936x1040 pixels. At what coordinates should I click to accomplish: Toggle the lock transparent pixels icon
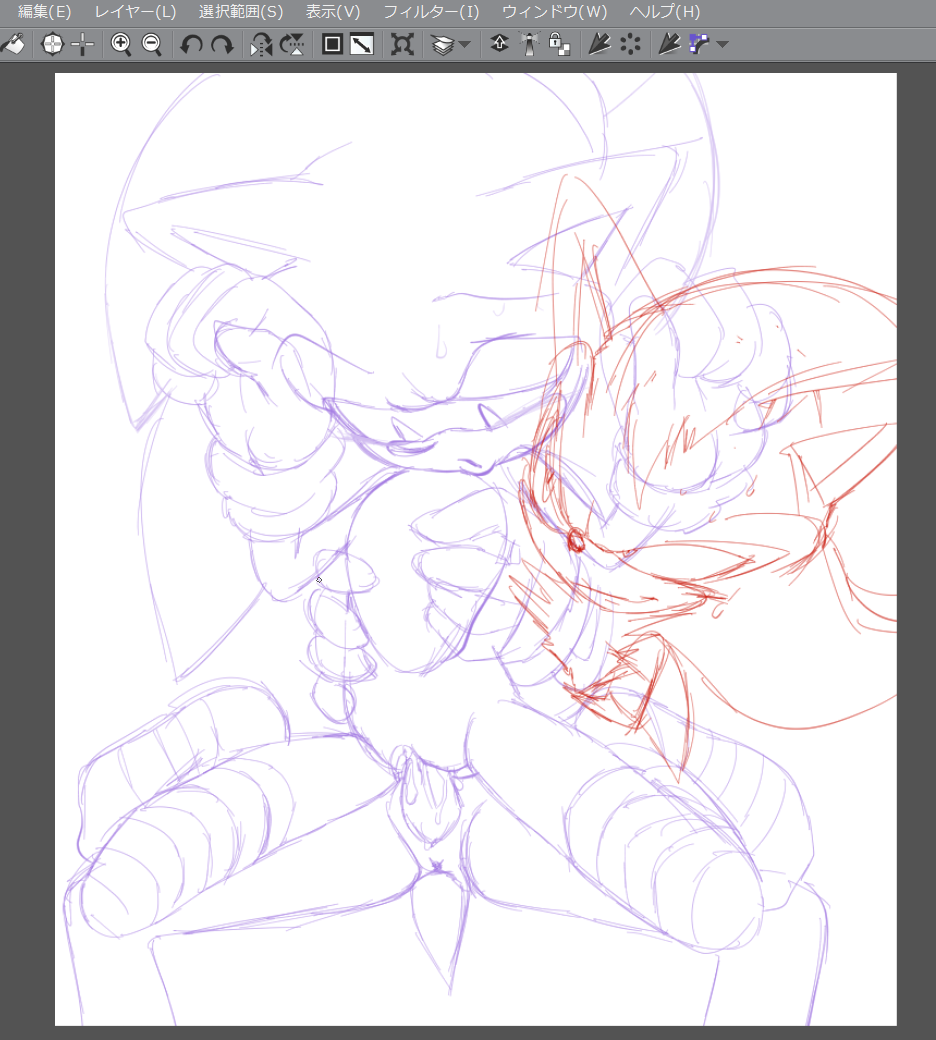(x=559, y=44)
